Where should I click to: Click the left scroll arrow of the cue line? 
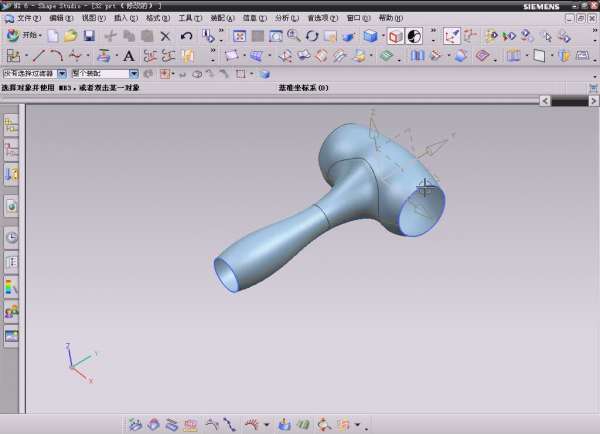click(545, 101)
